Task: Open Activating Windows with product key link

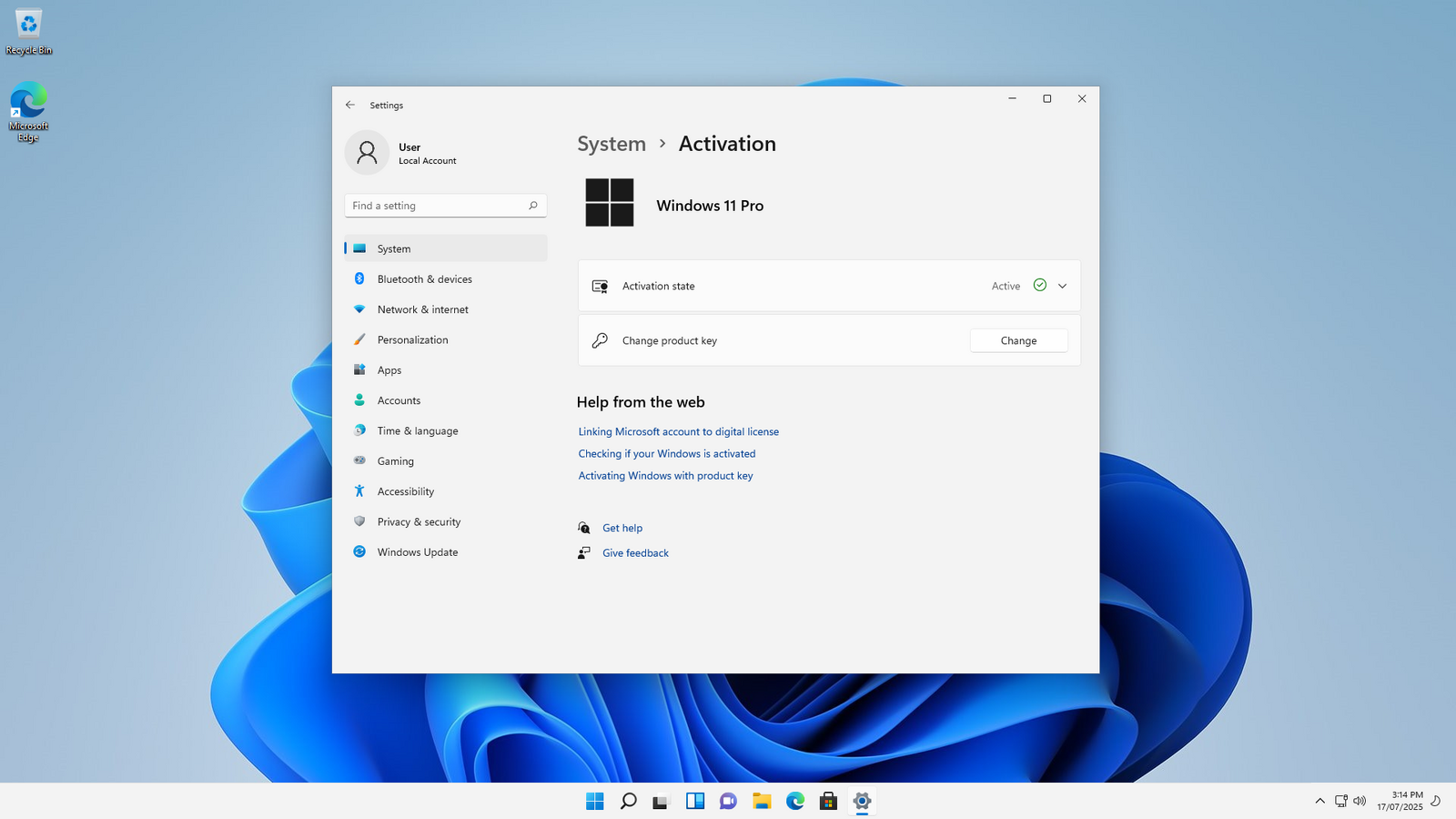Action: tap(666, 475)
